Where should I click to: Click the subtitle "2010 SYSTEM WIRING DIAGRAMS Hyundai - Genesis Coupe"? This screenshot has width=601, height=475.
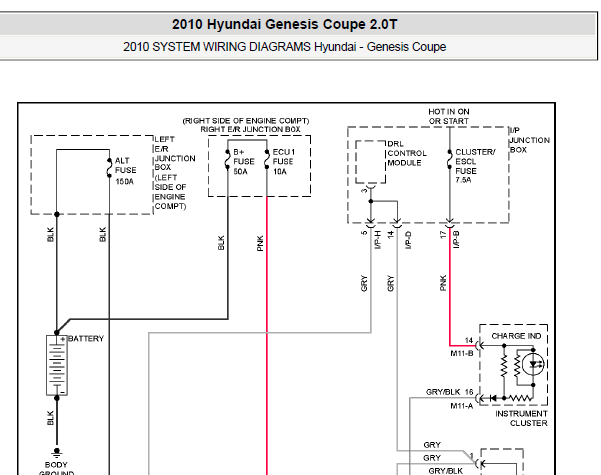(x=284, y=47)
